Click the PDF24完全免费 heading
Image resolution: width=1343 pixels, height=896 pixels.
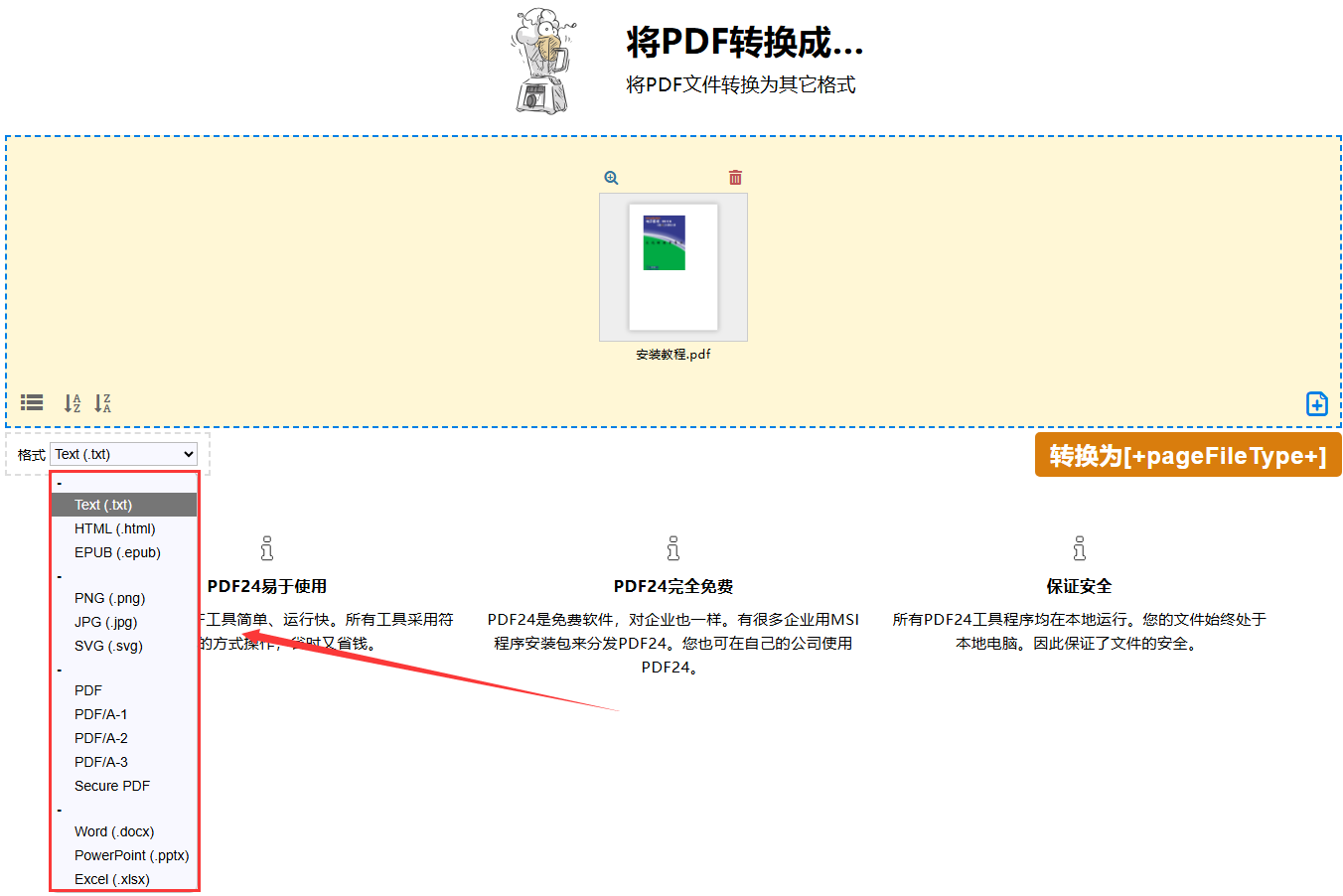pos(673,586)
